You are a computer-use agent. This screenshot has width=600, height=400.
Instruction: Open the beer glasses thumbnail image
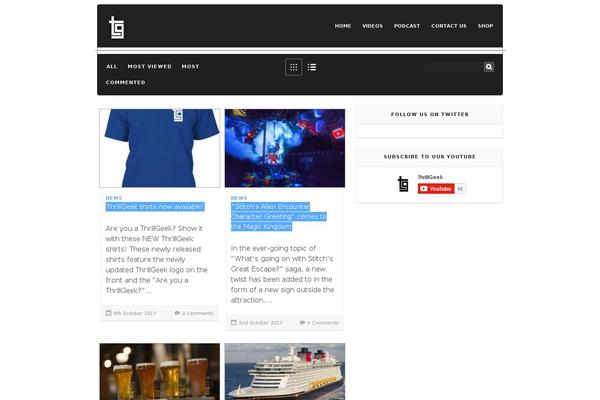(x=160, y=371)
